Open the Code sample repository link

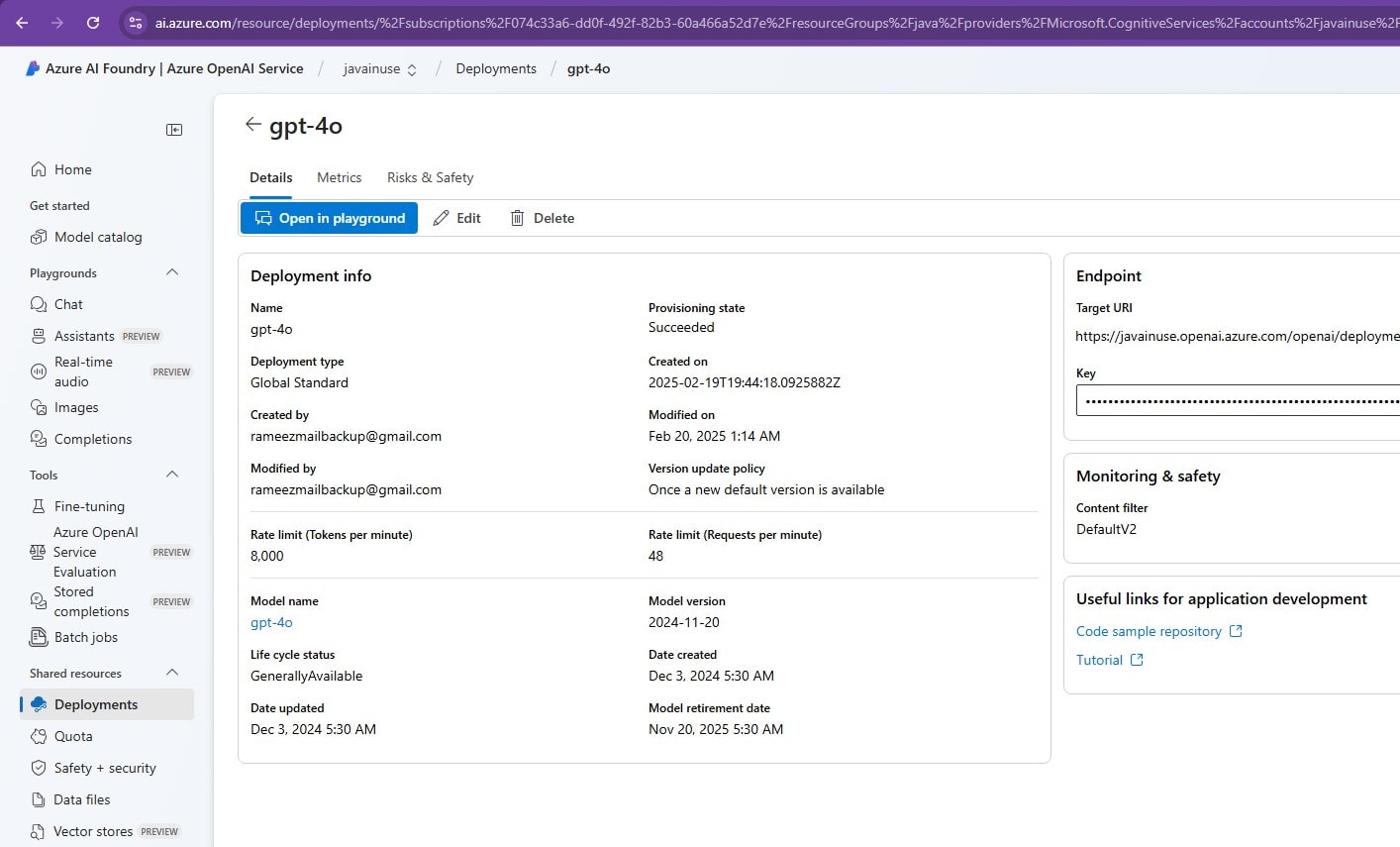click(1149, 631)
